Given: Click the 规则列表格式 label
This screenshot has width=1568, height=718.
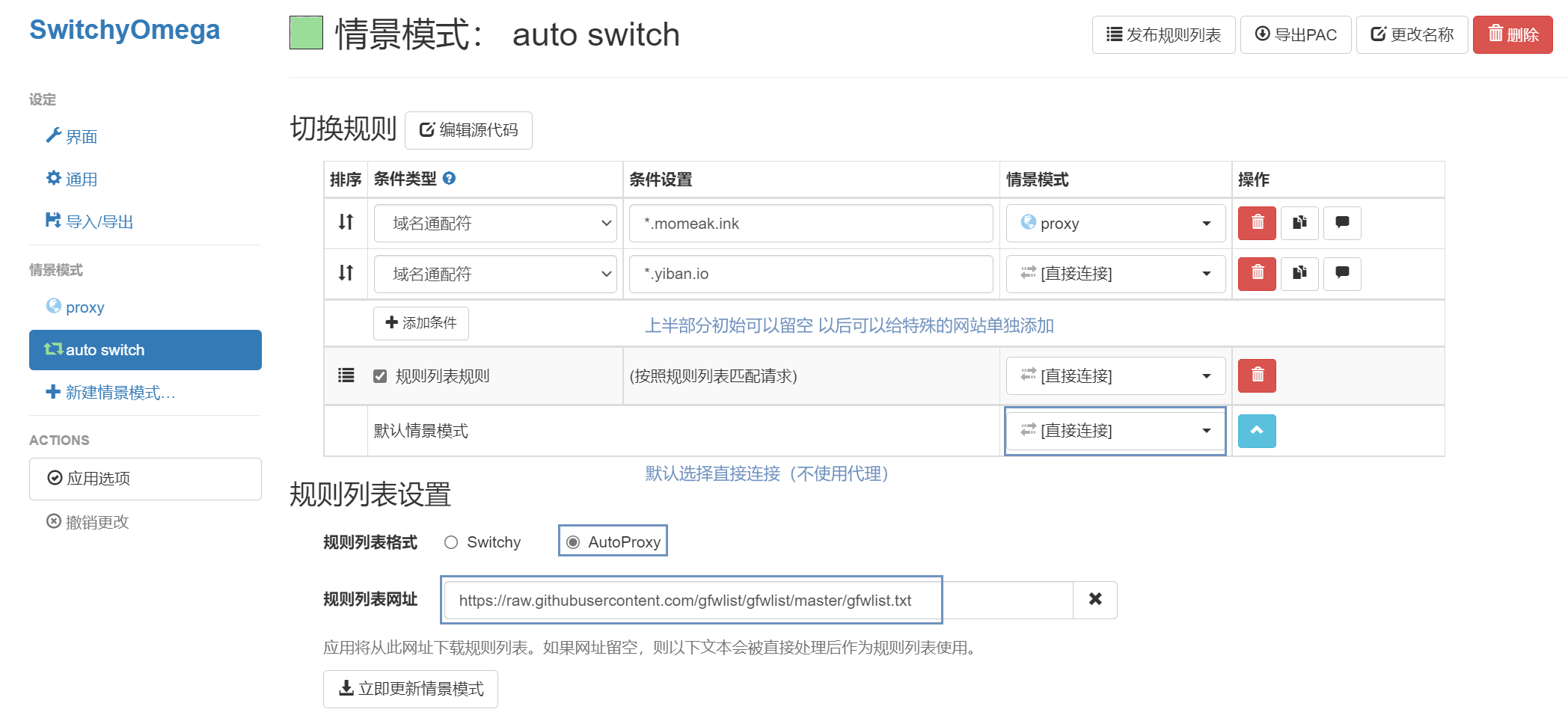Looking at the screenshot, I should [x=370, y=542].
